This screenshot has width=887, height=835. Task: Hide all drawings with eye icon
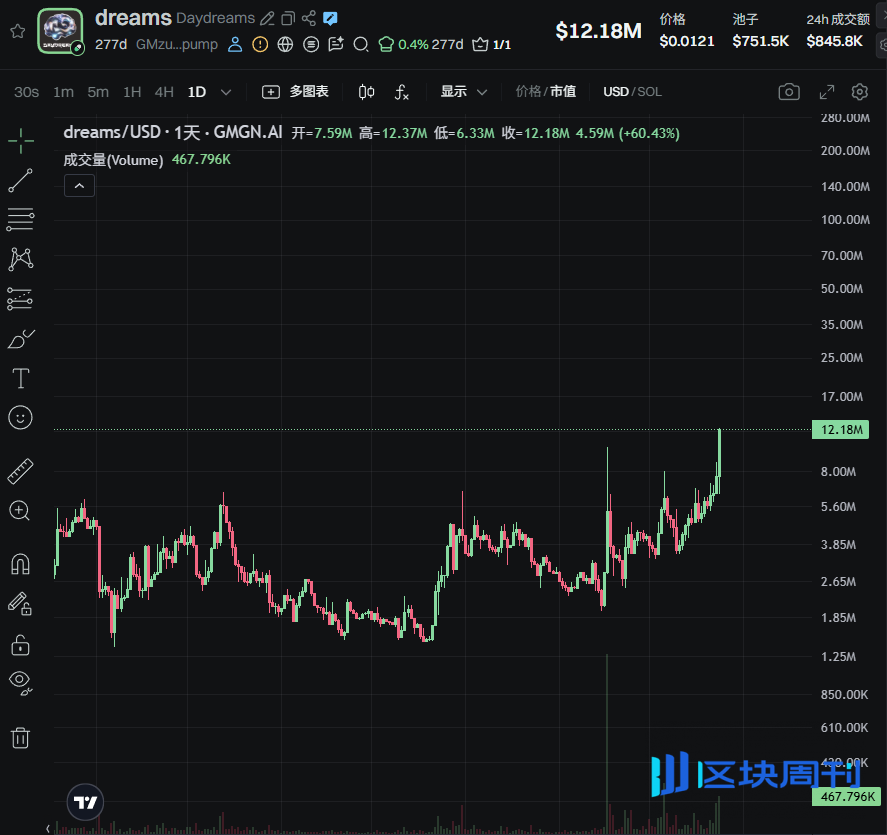coord(20,682)
